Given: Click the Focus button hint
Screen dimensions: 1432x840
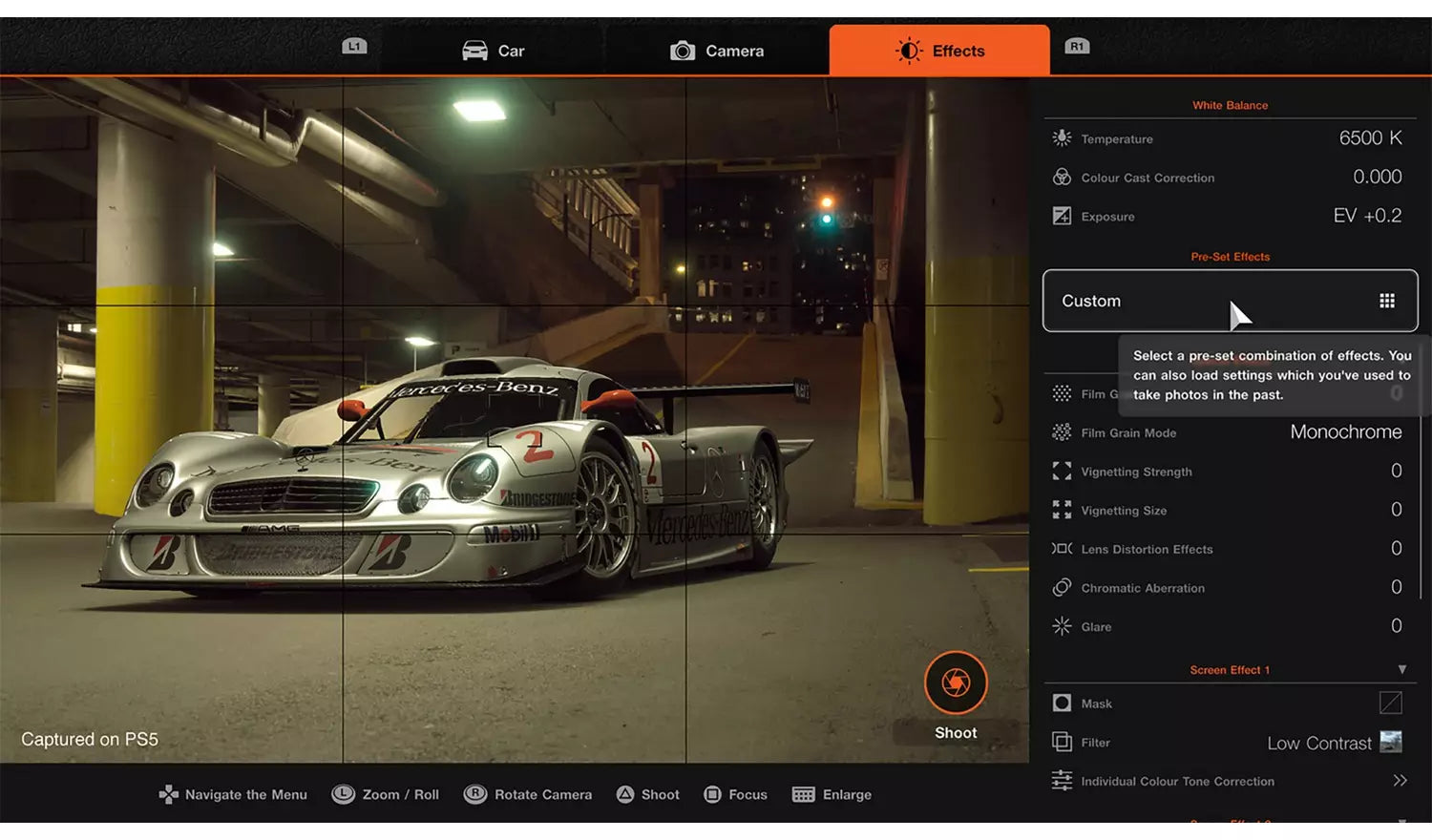Looking at the screenshot, I should 735,794.
